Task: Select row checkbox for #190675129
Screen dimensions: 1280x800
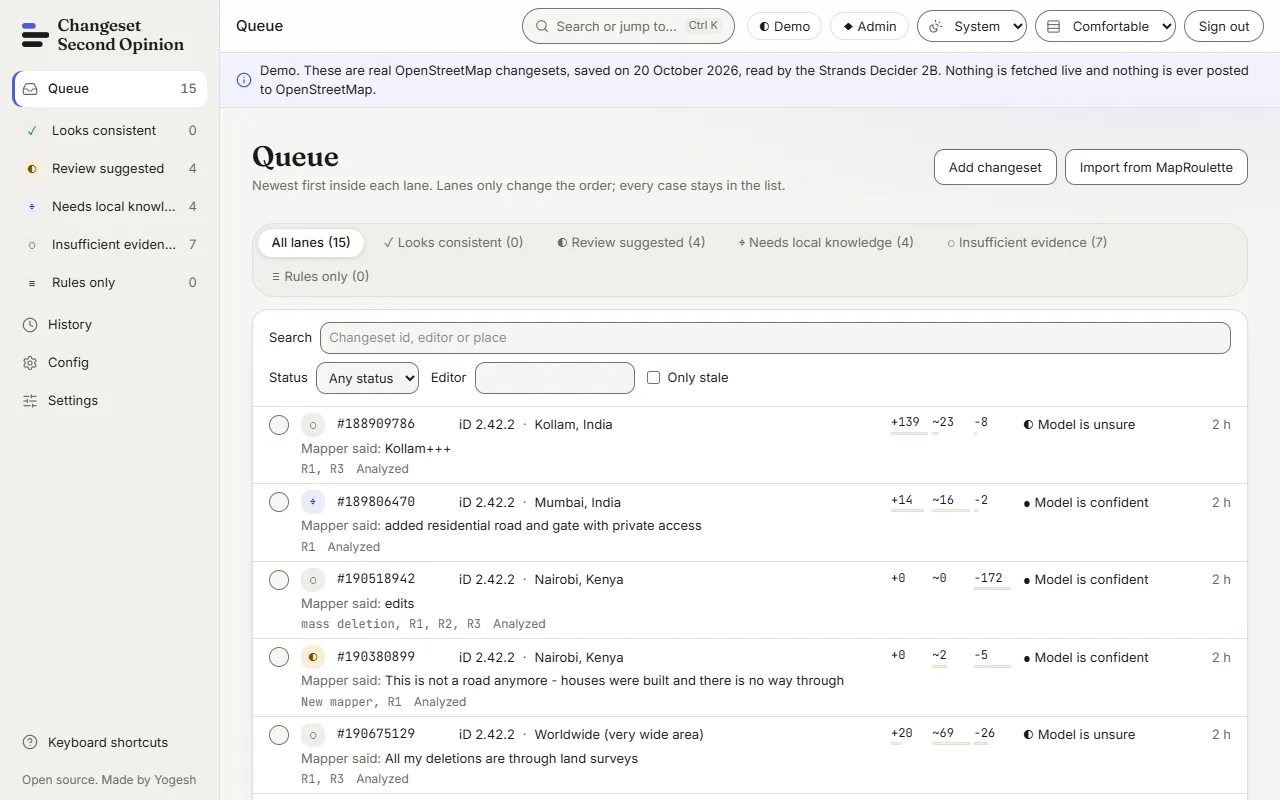Action: (279, 735)
